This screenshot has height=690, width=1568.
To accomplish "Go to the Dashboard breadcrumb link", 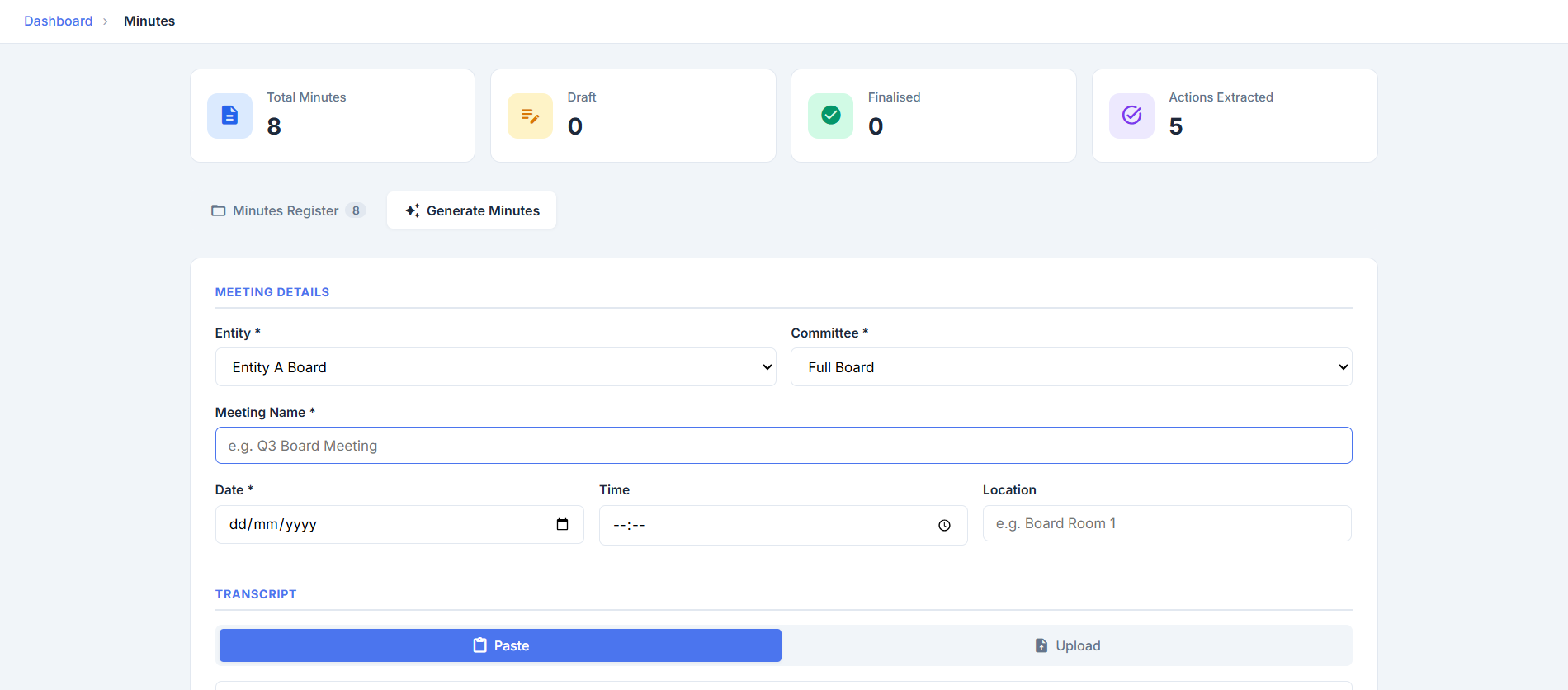I will [59, 21].
